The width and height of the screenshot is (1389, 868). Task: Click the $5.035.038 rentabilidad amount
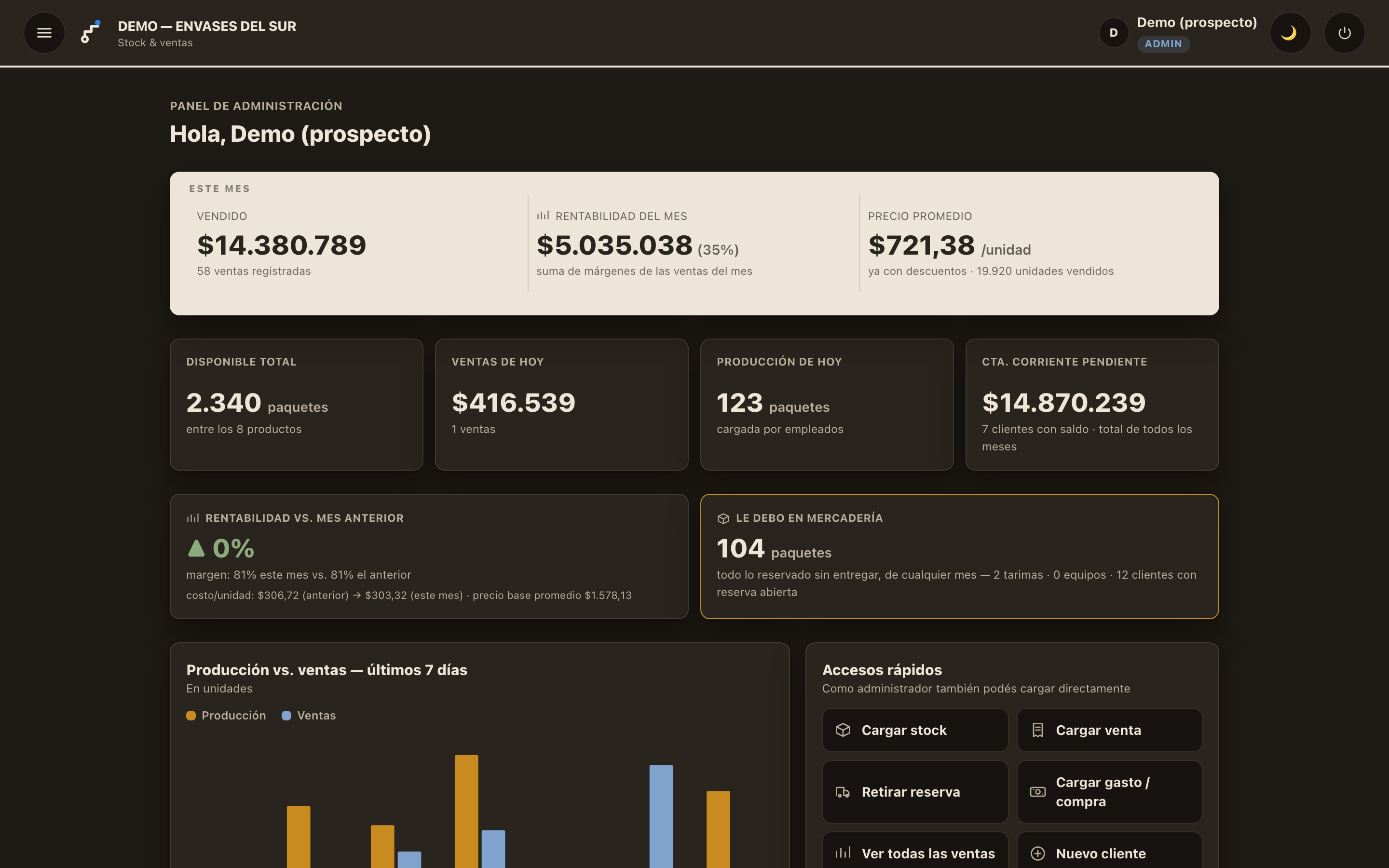click(x=614, y=245)
